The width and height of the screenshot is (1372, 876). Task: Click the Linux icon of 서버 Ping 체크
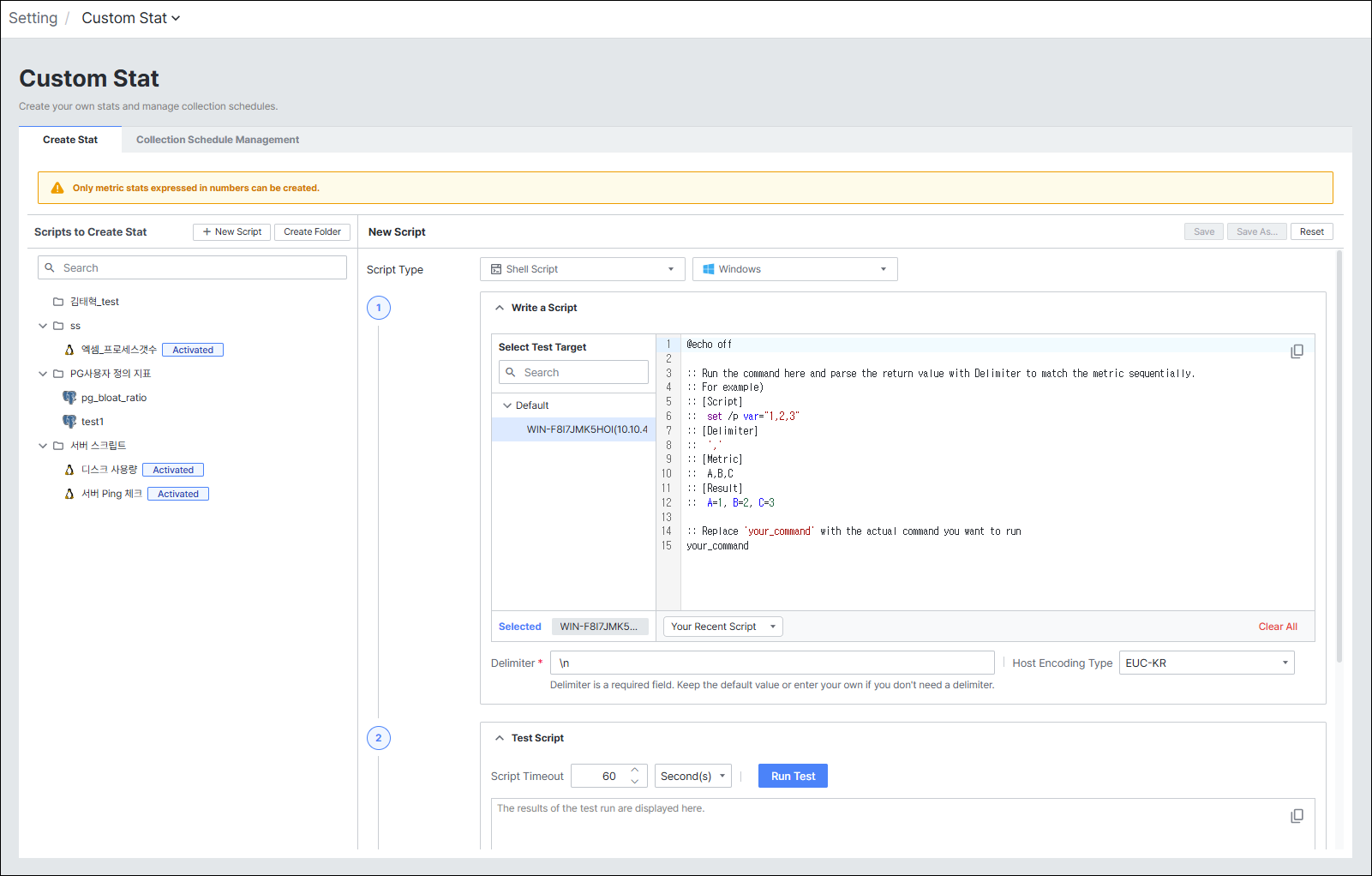[69, 494]
